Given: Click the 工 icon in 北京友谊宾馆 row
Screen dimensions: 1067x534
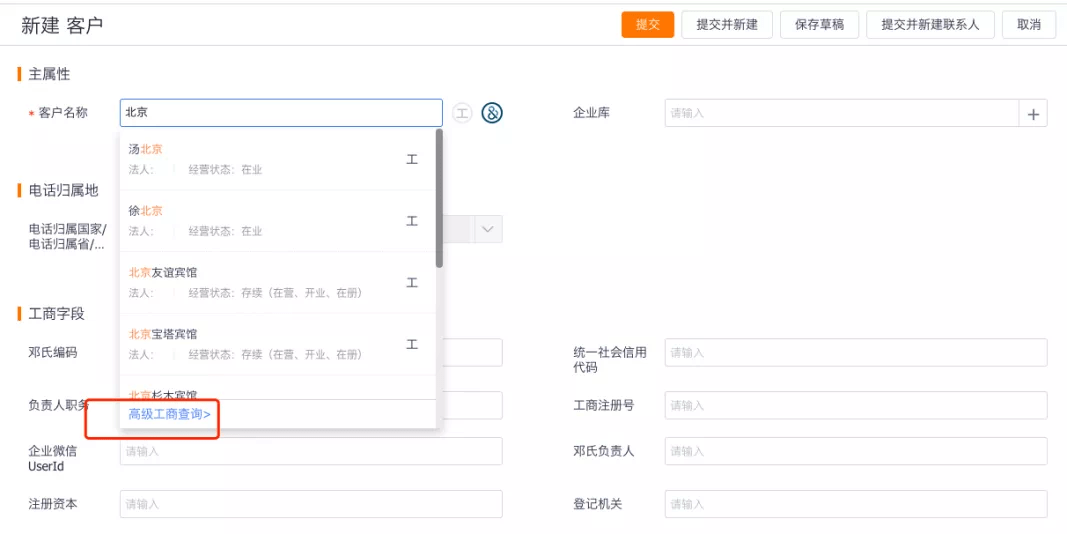Looking at the screenshot, I should [412, 283].
